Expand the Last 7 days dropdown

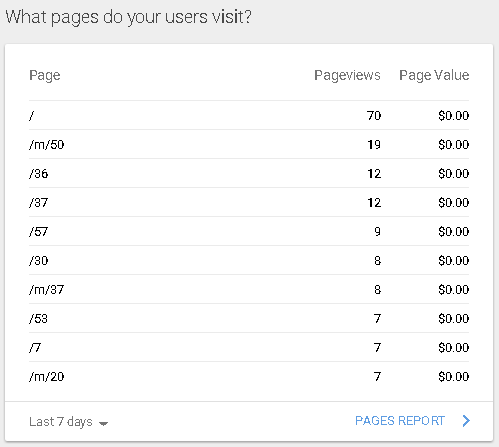tap(68, 422)
